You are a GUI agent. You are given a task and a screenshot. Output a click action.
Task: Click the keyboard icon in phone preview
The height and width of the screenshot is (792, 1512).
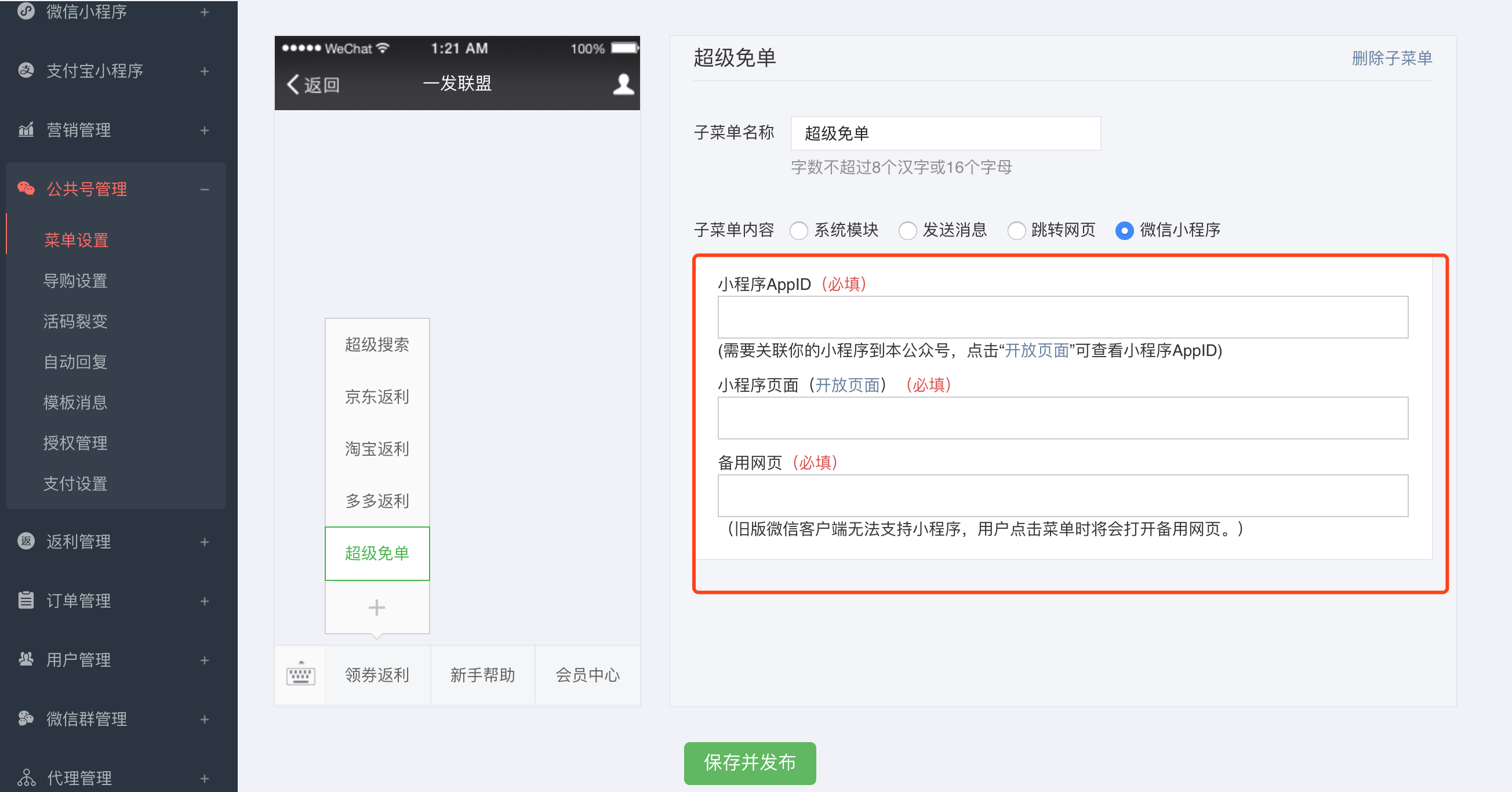click(300, 674)
